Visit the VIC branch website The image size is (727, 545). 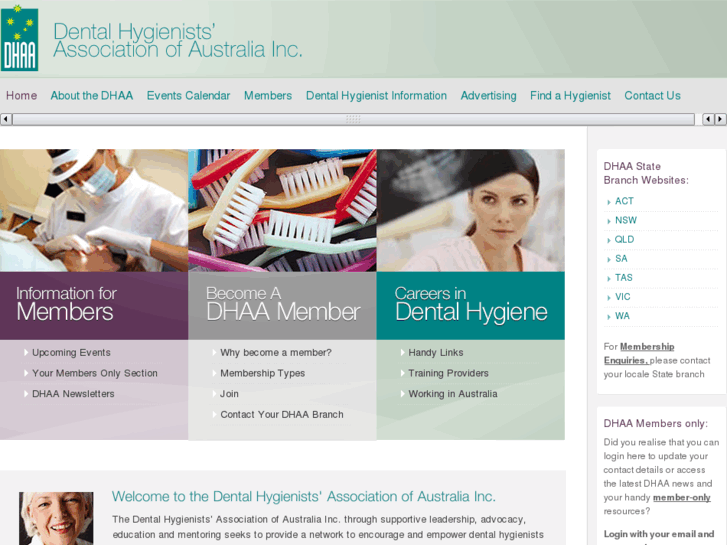[x=623, y=297]
